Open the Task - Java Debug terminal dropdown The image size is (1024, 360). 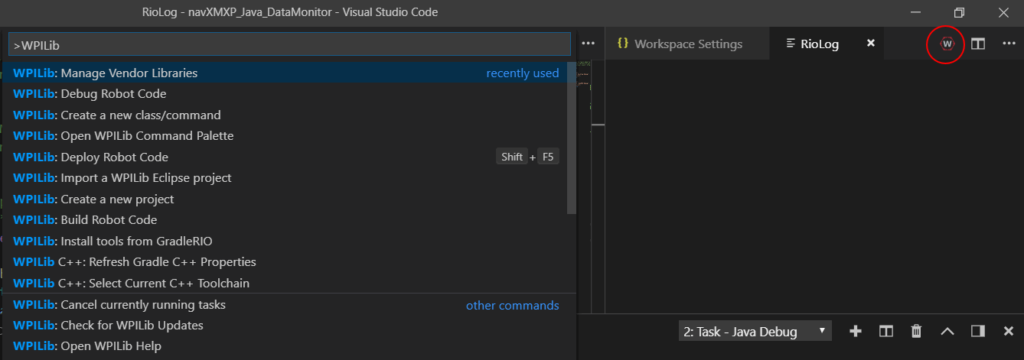click(755, 331)
